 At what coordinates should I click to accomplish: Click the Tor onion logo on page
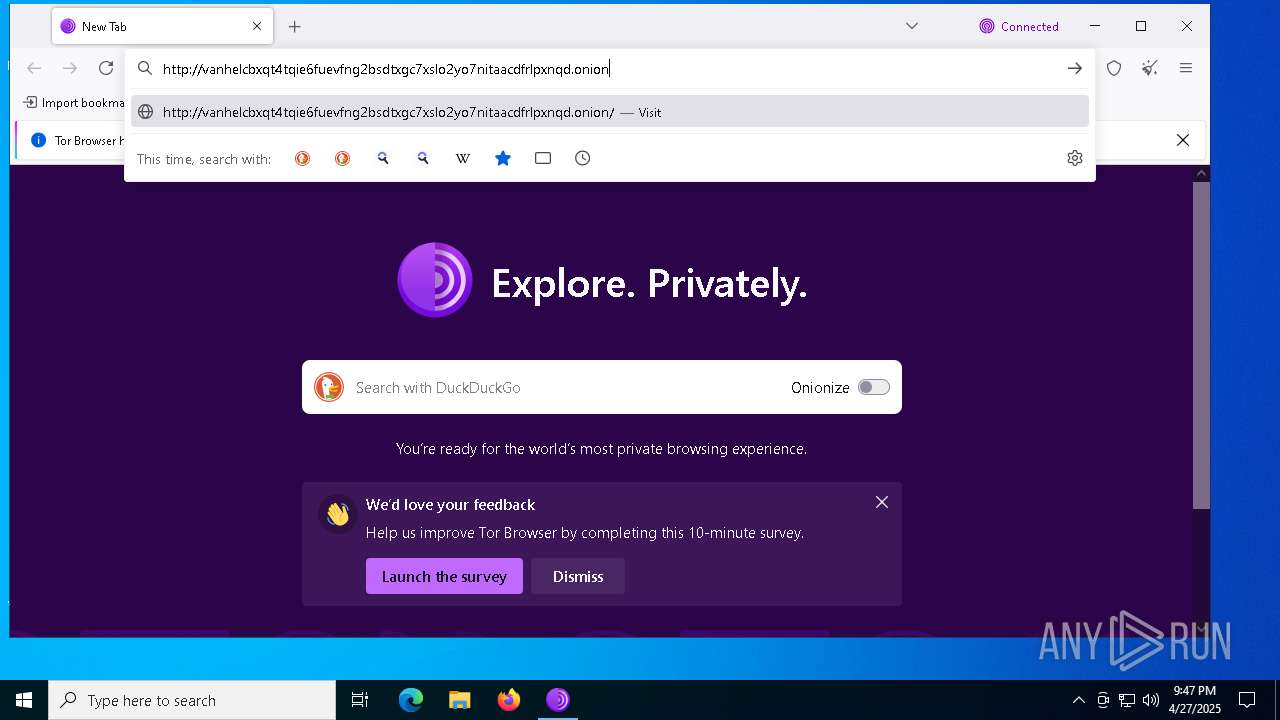pyautogui.click(x=435, y=280)
